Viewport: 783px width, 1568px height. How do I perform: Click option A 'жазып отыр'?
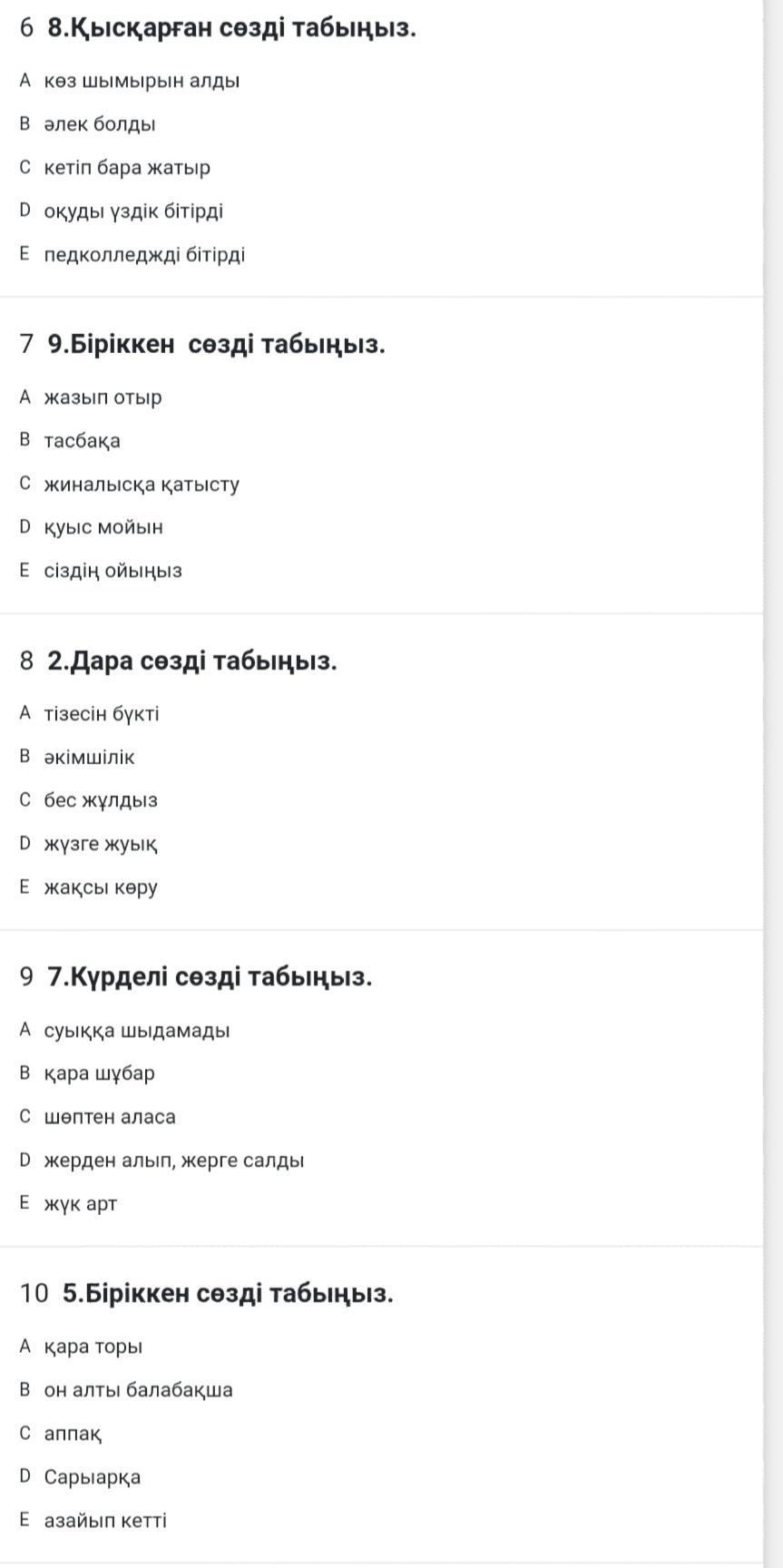[x=103, y=397]
